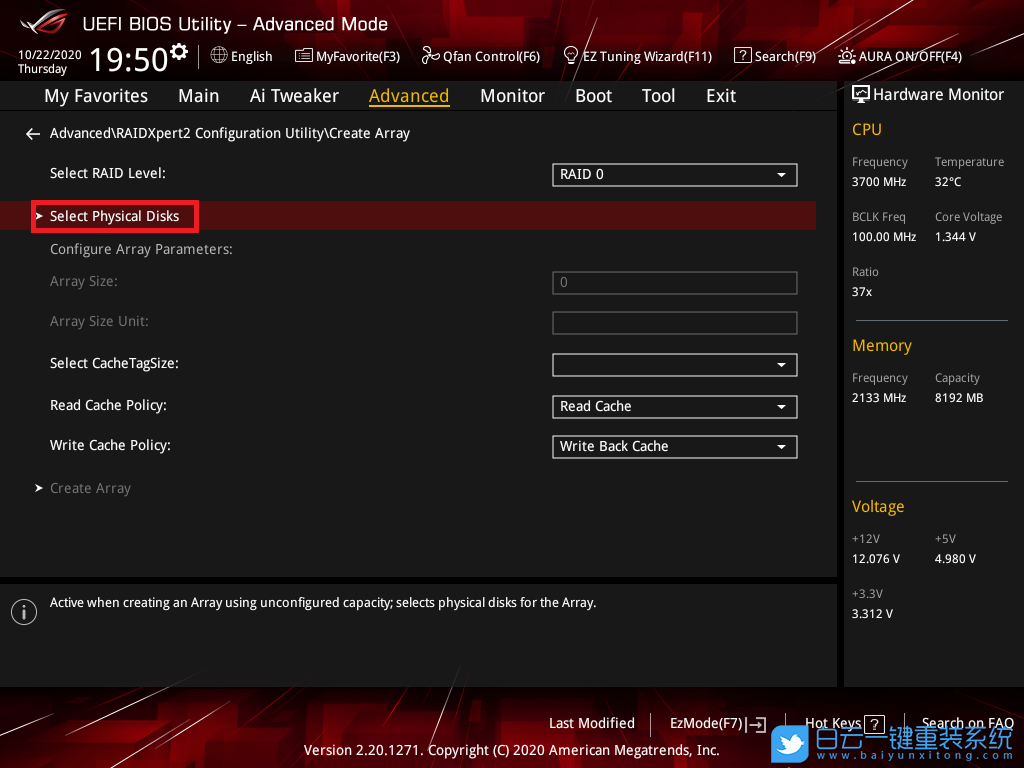
Task: Click the settings gear icon beside the clock
Action: 179,52
